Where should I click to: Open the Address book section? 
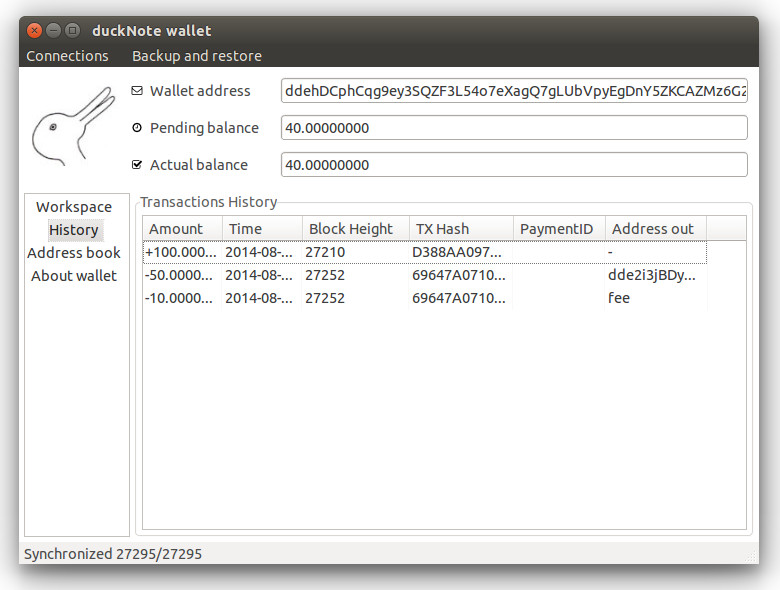tap(74, 253)
